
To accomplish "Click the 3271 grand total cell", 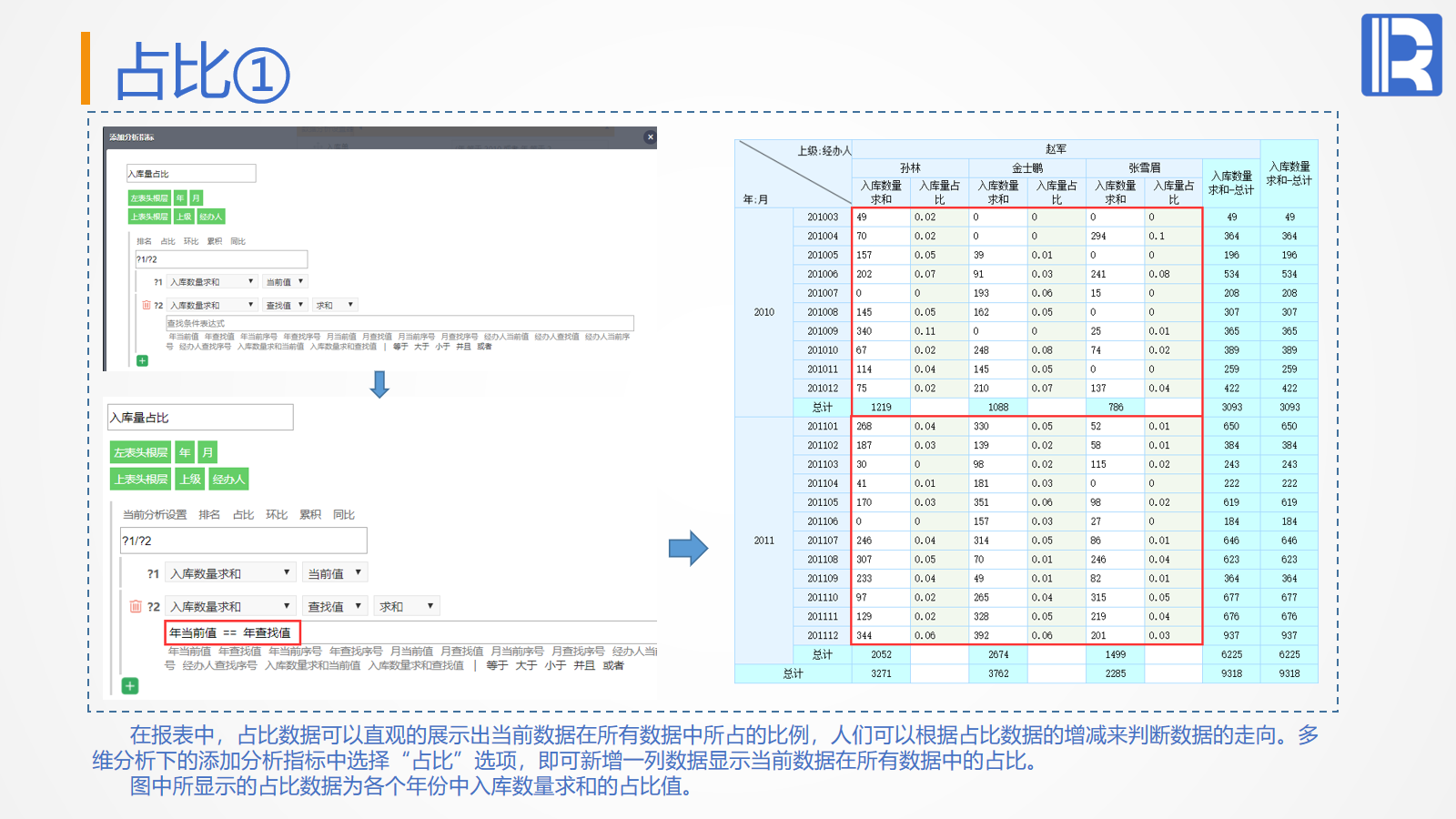I will click(x=881, y=673).
